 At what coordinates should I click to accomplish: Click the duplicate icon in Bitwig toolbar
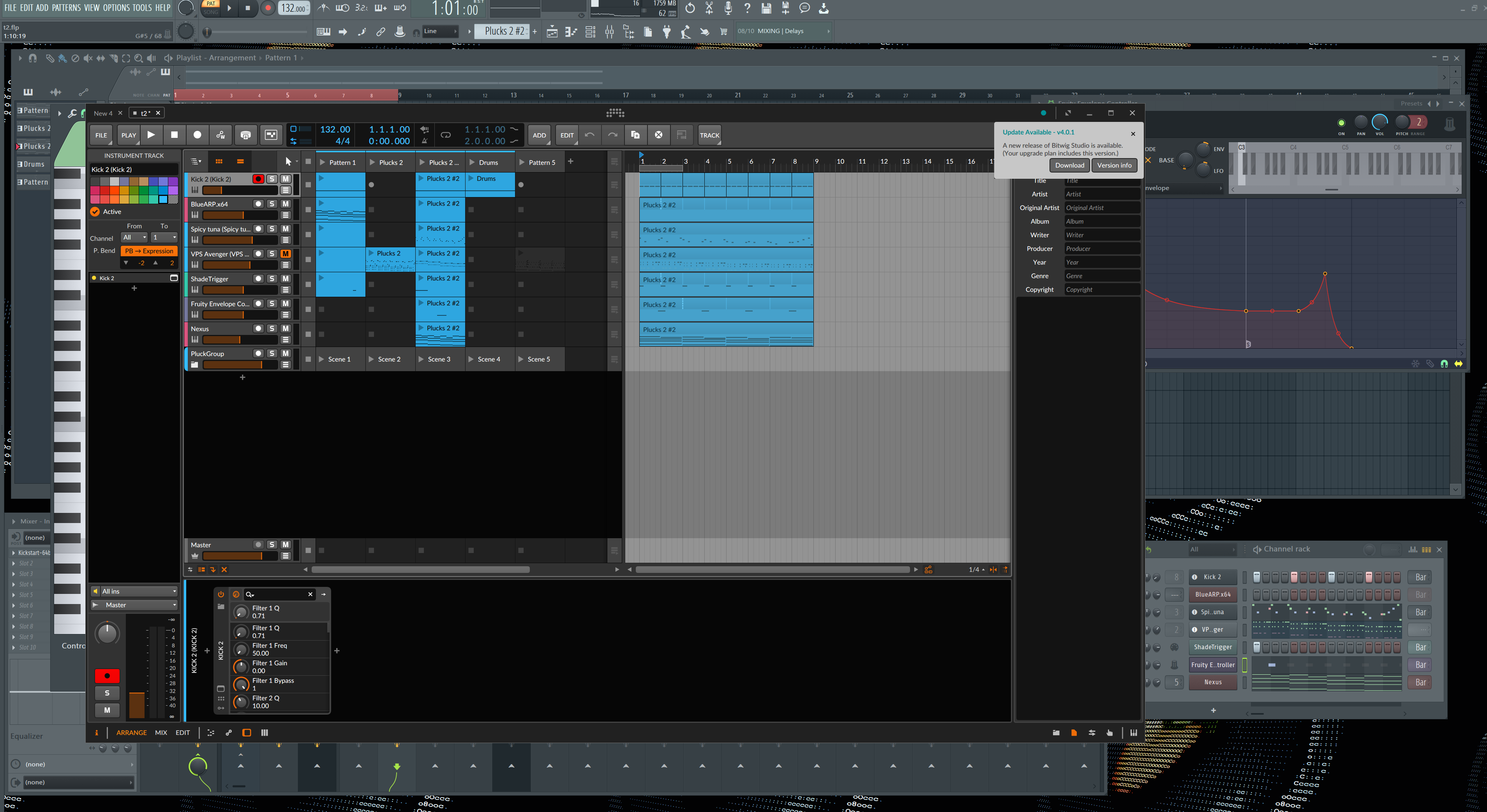[635, 135]
